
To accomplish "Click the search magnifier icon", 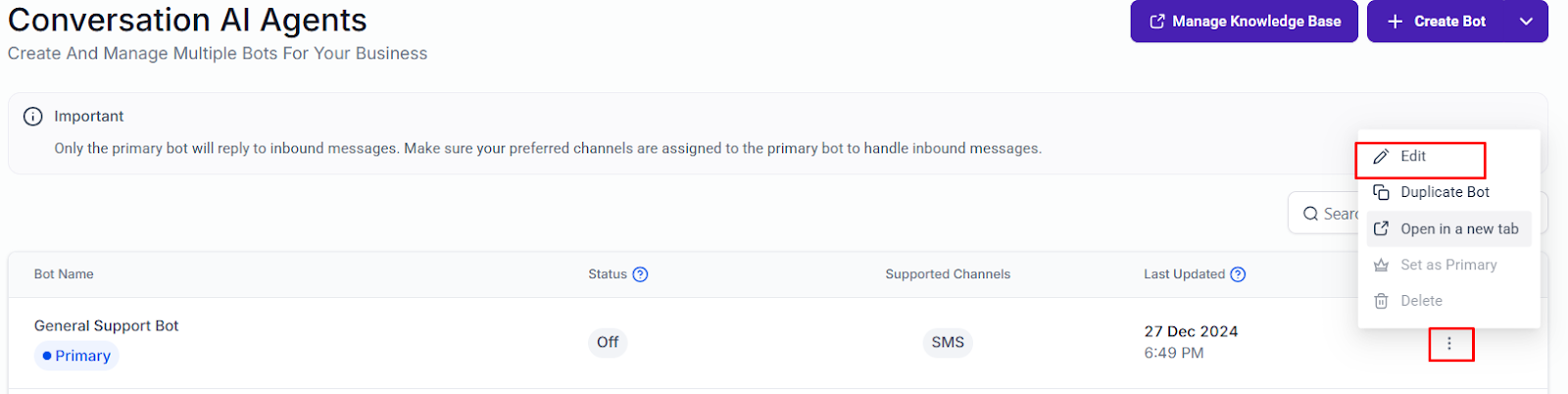I will (x=1310, y=214).
